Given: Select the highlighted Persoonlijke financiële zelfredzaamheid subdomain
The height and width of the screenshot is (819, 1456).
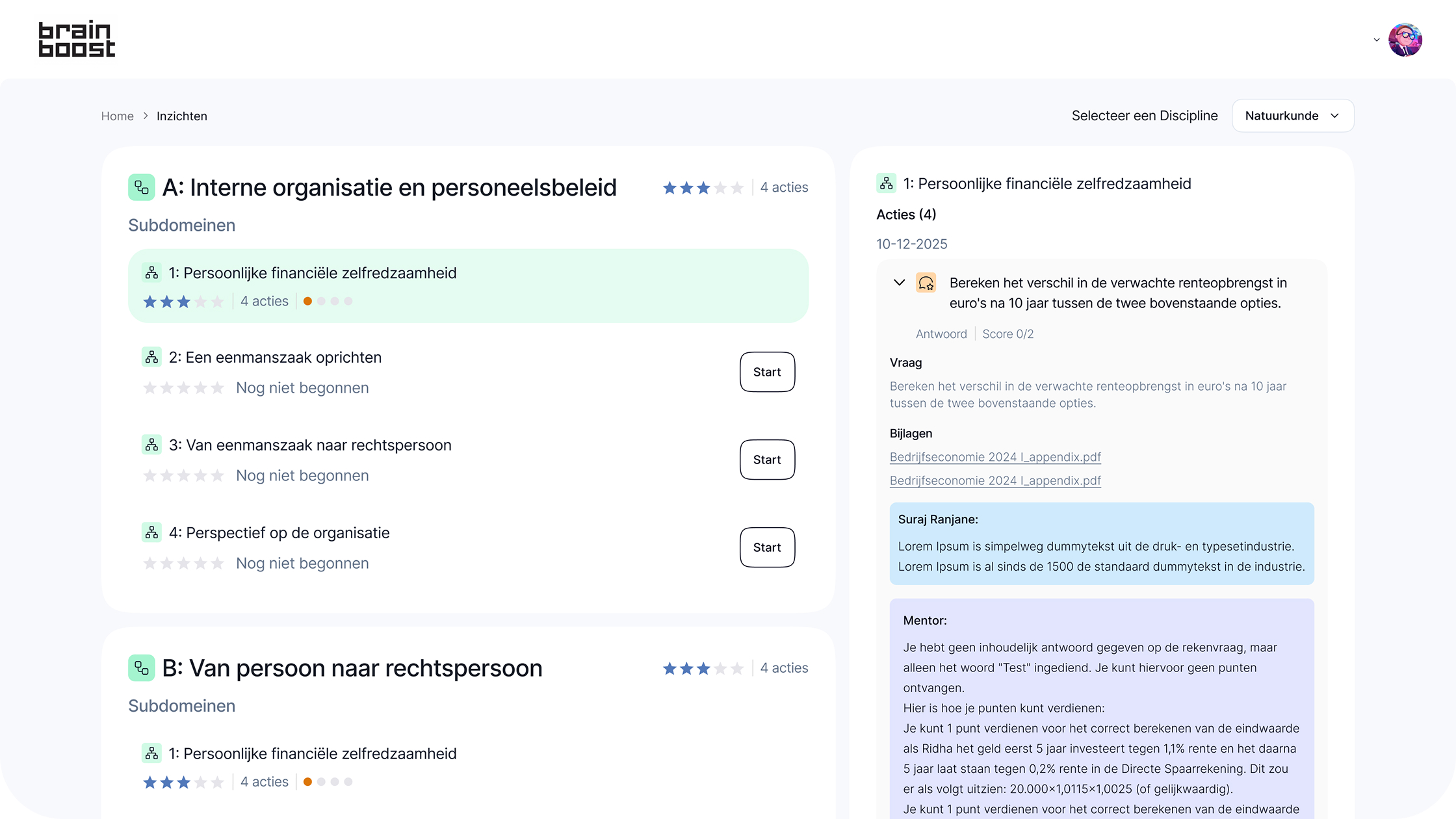Looking at the screenshot, I should (468, 286).
